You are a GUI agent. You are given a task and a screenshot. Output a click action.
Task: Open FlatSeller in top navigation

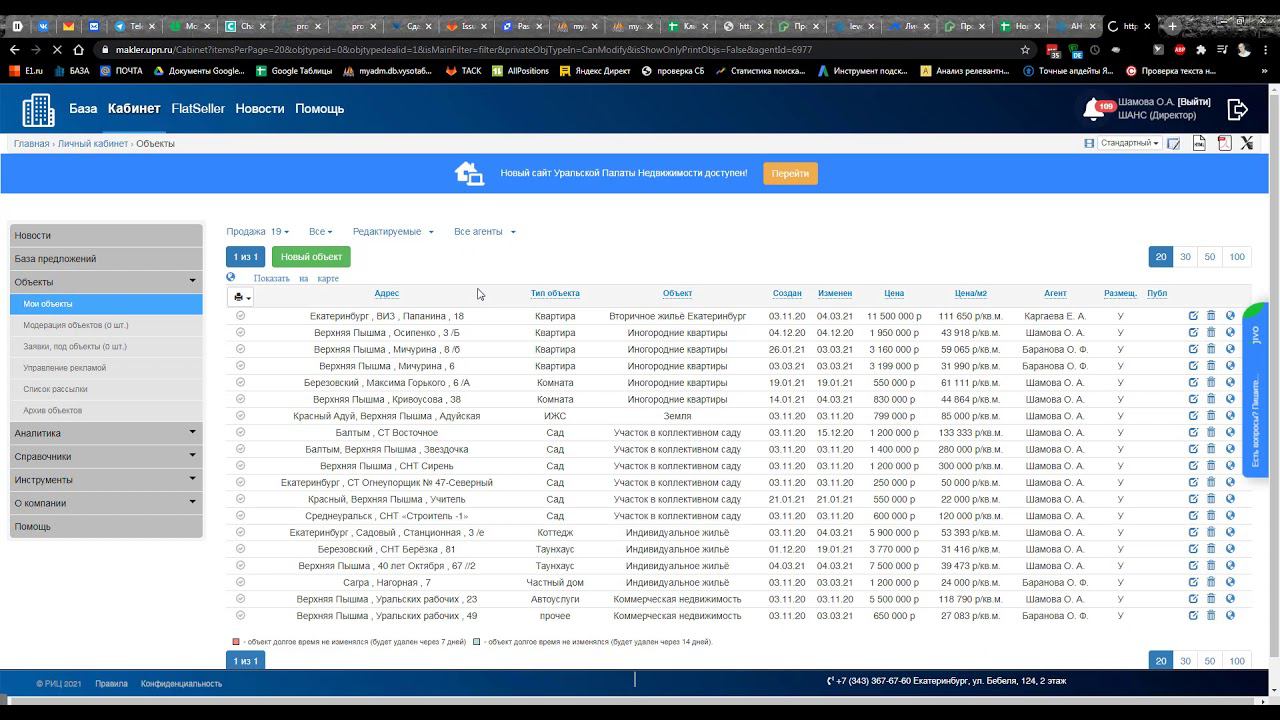pyautogui.click(x=198, y=108)
